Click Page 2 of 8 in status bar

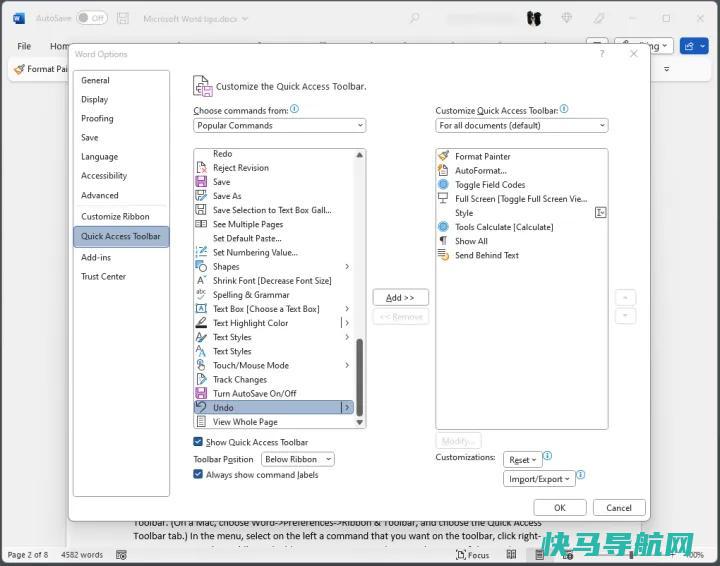(x=28, y=555)
